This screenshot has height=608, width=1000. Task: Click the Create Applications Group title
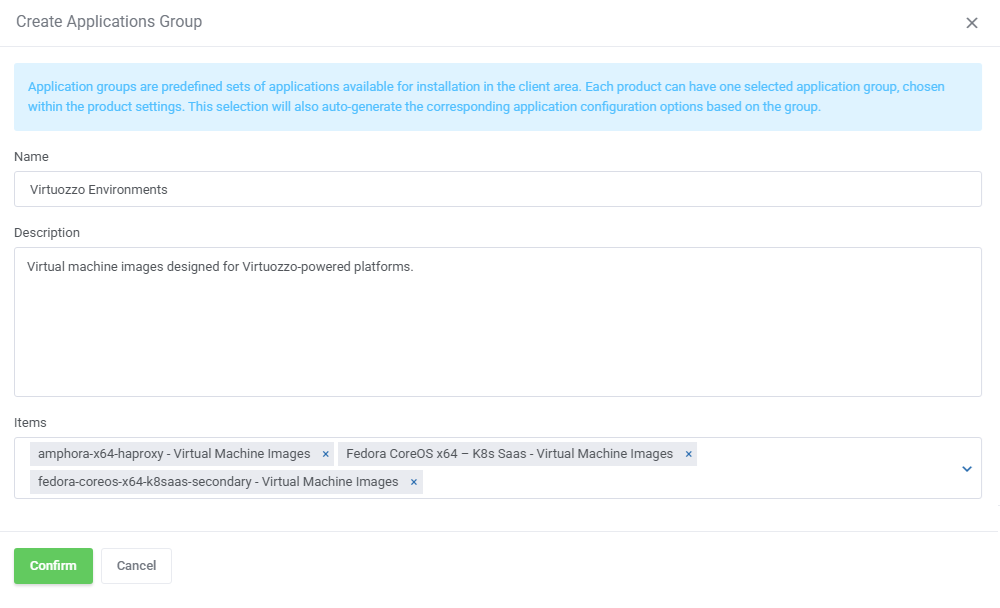click(x=109, y=22)
